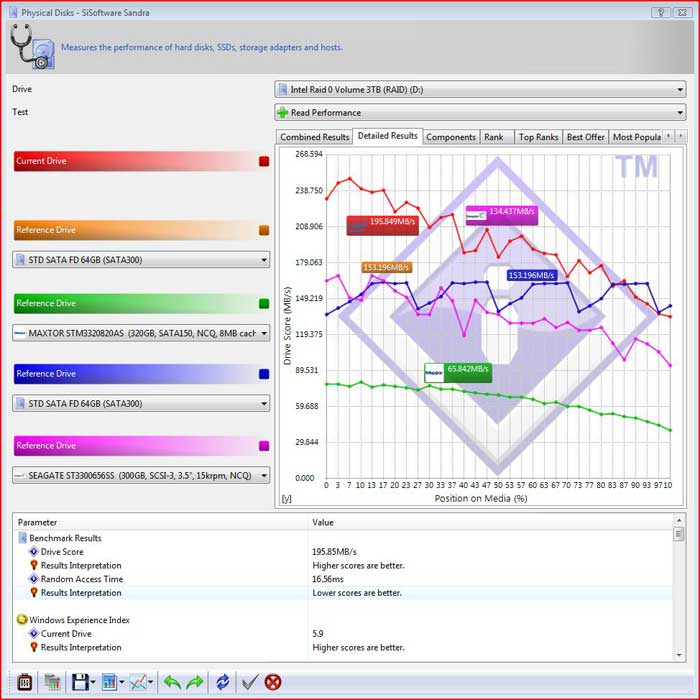The image size is (700, 700).
Task: Click the line graph style icon
Action: pos(138,682)
